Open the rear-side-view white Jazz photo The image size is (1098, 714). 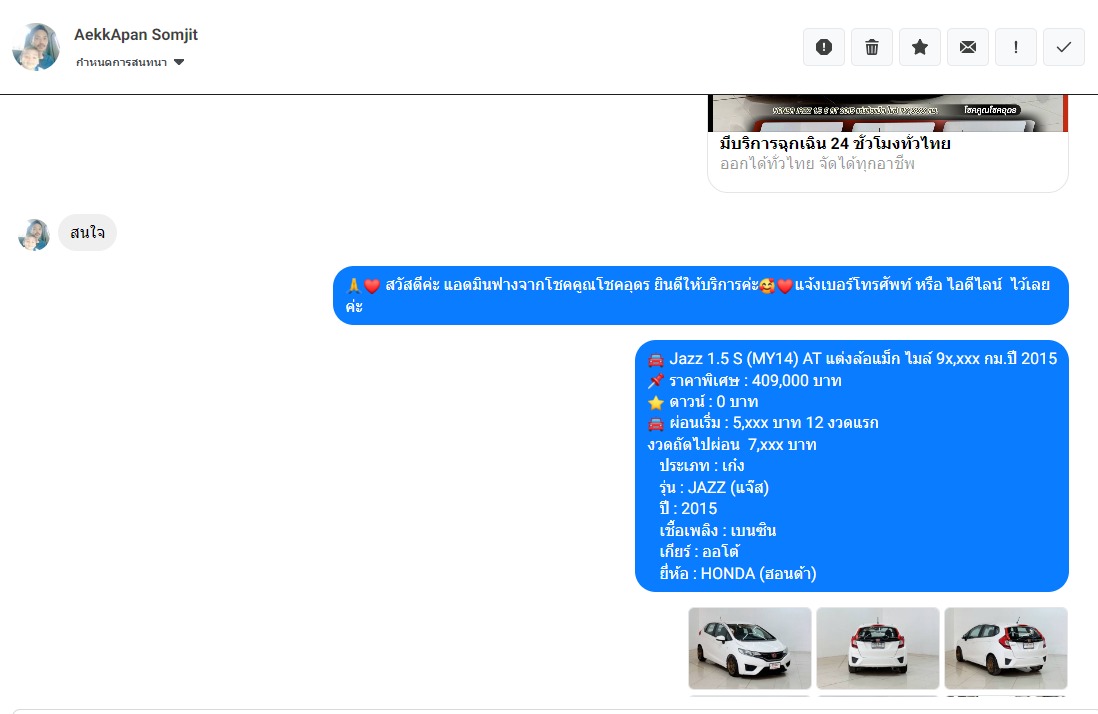pos(1006,648)
